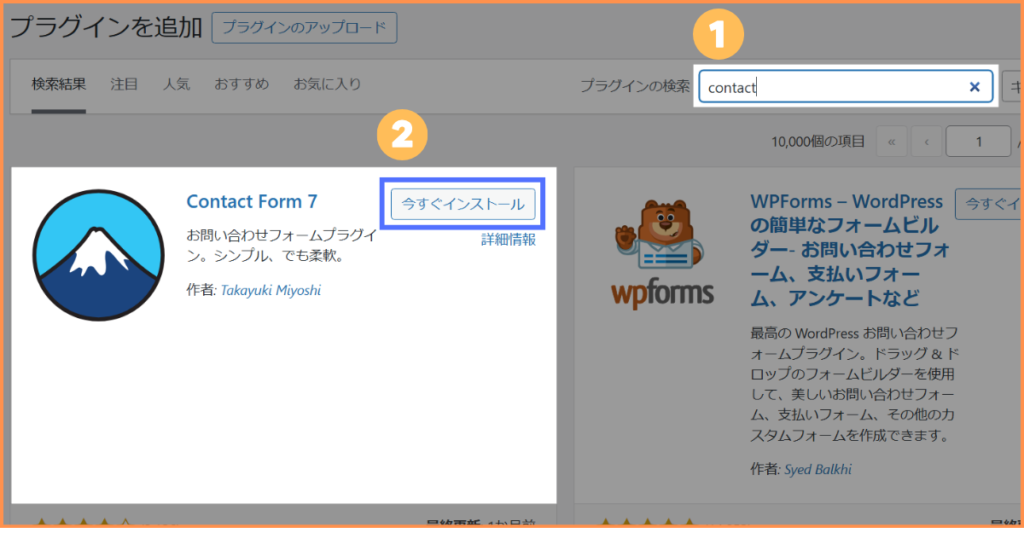Screen dimensions: 1024x533
Task: Click the WPForms description paragraph
Action: point(854,384)
